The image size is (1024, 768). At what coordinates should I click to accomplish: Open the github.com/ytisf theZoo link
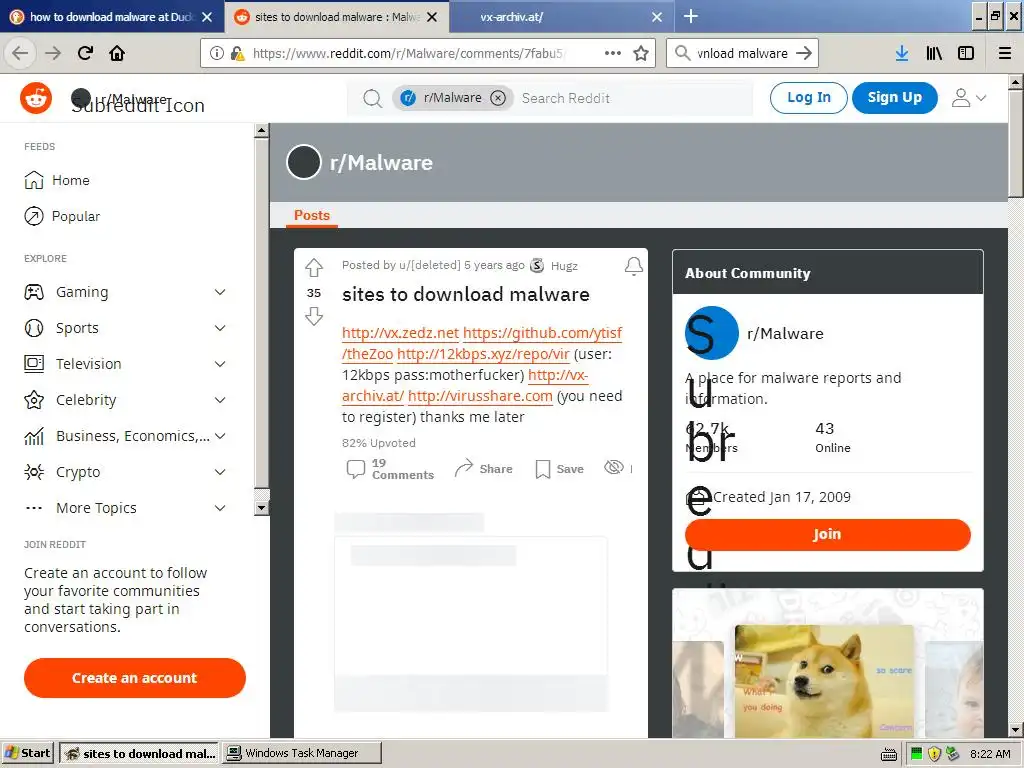[x=542, y=333]
